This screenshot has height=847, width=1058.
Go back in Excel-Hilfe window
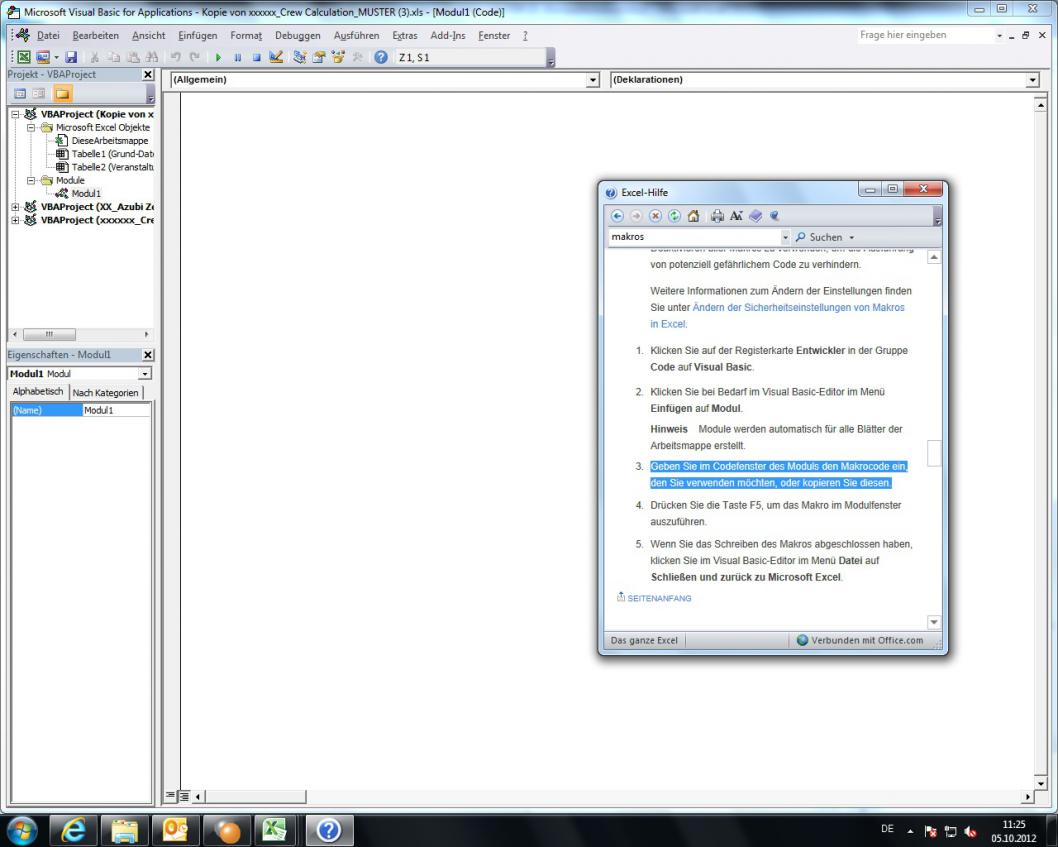(x=617, y=216)
